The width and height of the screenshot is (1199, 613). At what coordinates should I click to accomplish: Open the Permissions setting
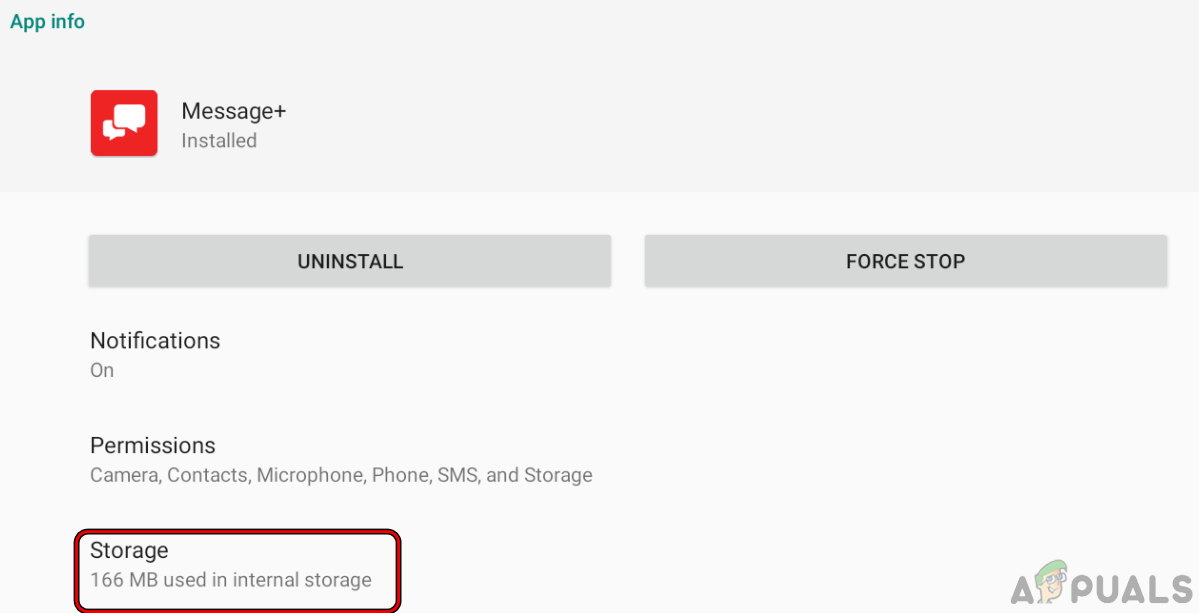click(152, 446)
